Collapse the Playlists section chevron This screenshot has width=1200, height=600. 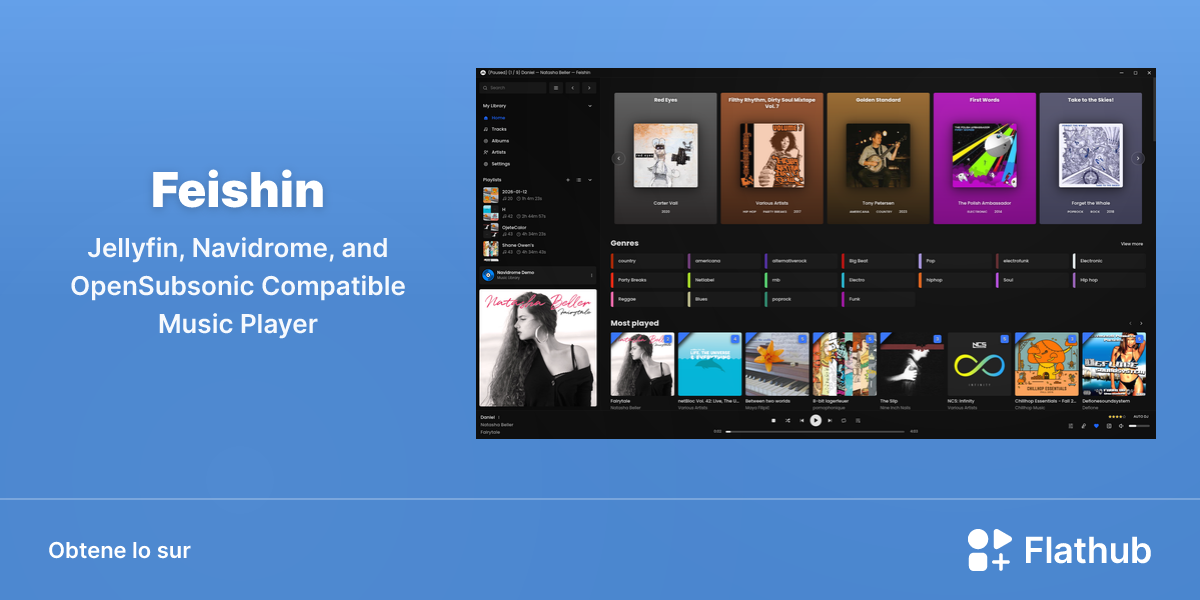590,180
